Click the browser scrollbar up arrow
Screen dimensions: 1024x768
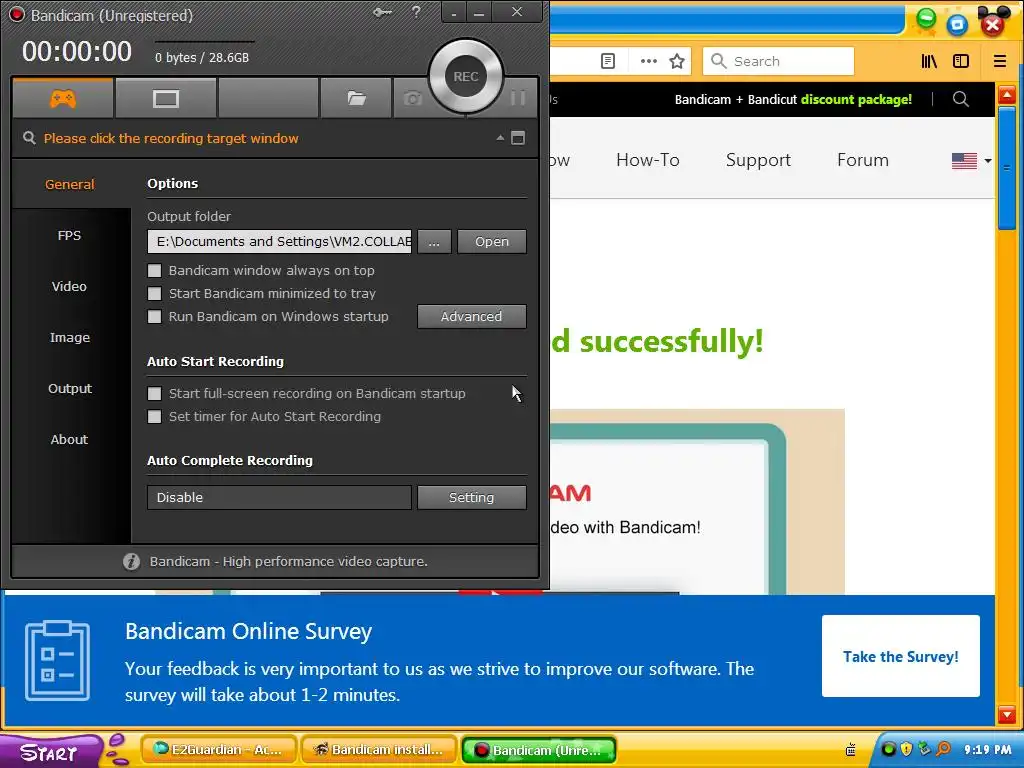pos(1006,95)
